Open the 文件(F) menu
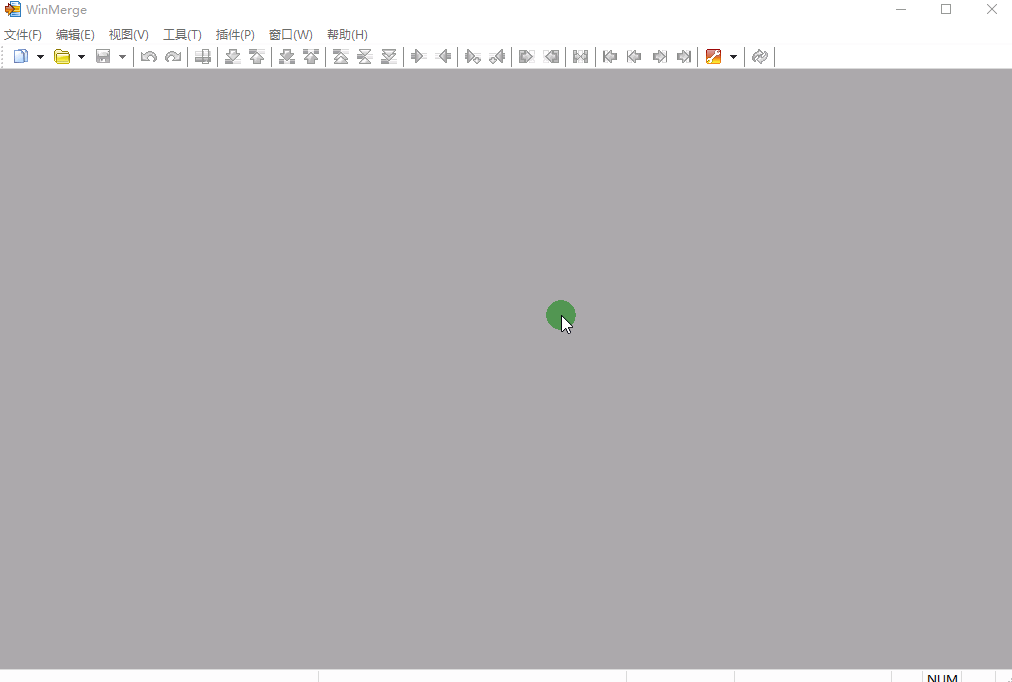Screen dimensions: 1012x682 pyautogui.click(x=23, y=35)
